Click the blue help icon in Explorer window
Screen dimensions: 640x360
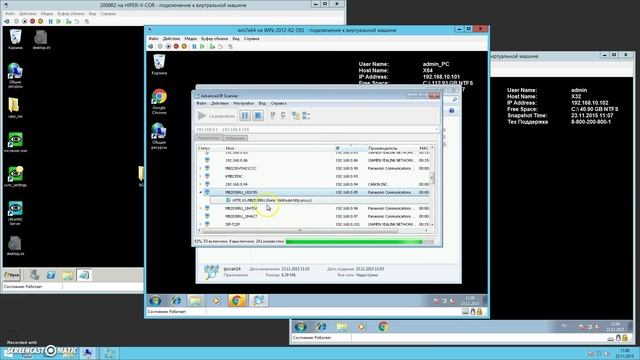(x=451, y=111)
